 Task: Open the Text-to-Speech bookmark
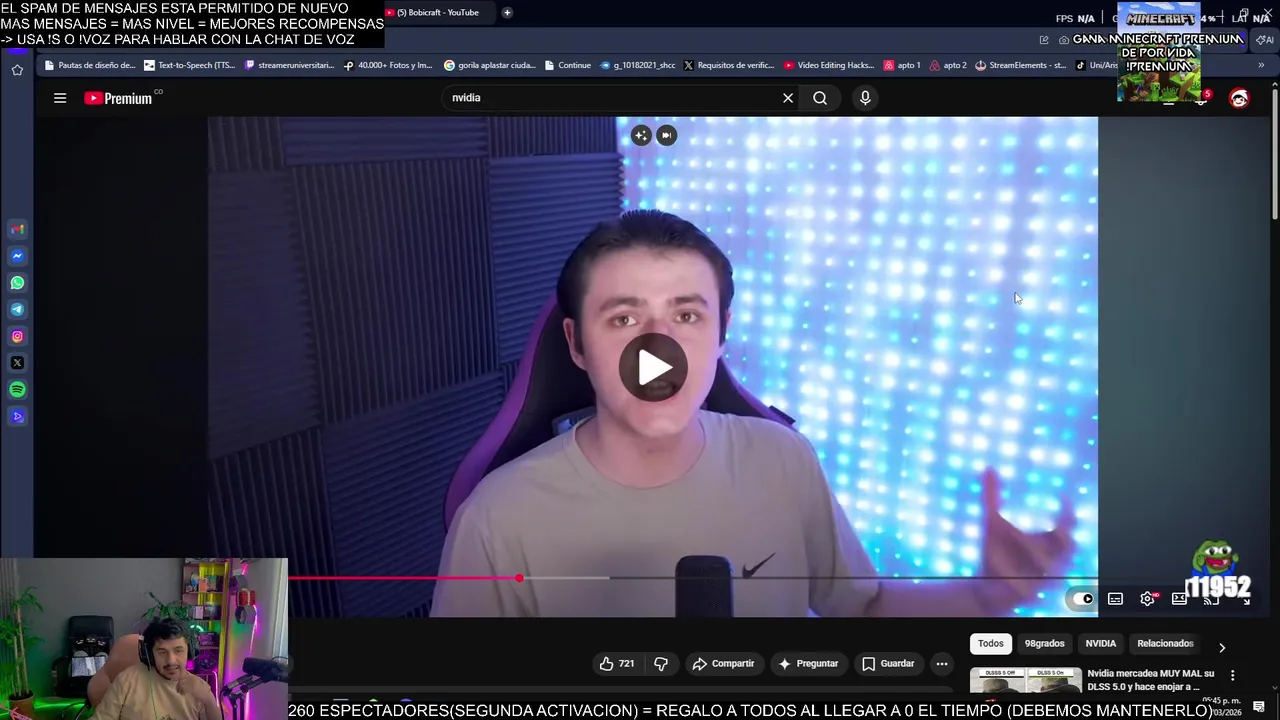(x=190, y=65)
